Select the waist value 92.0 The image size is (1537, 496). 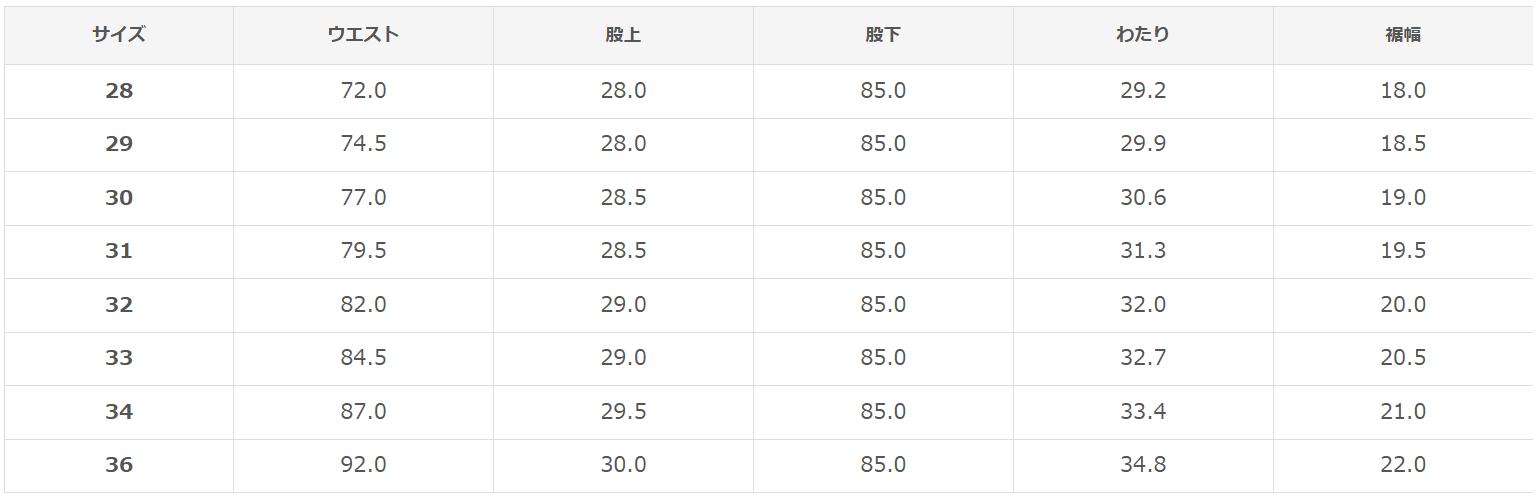pos(363,465)
